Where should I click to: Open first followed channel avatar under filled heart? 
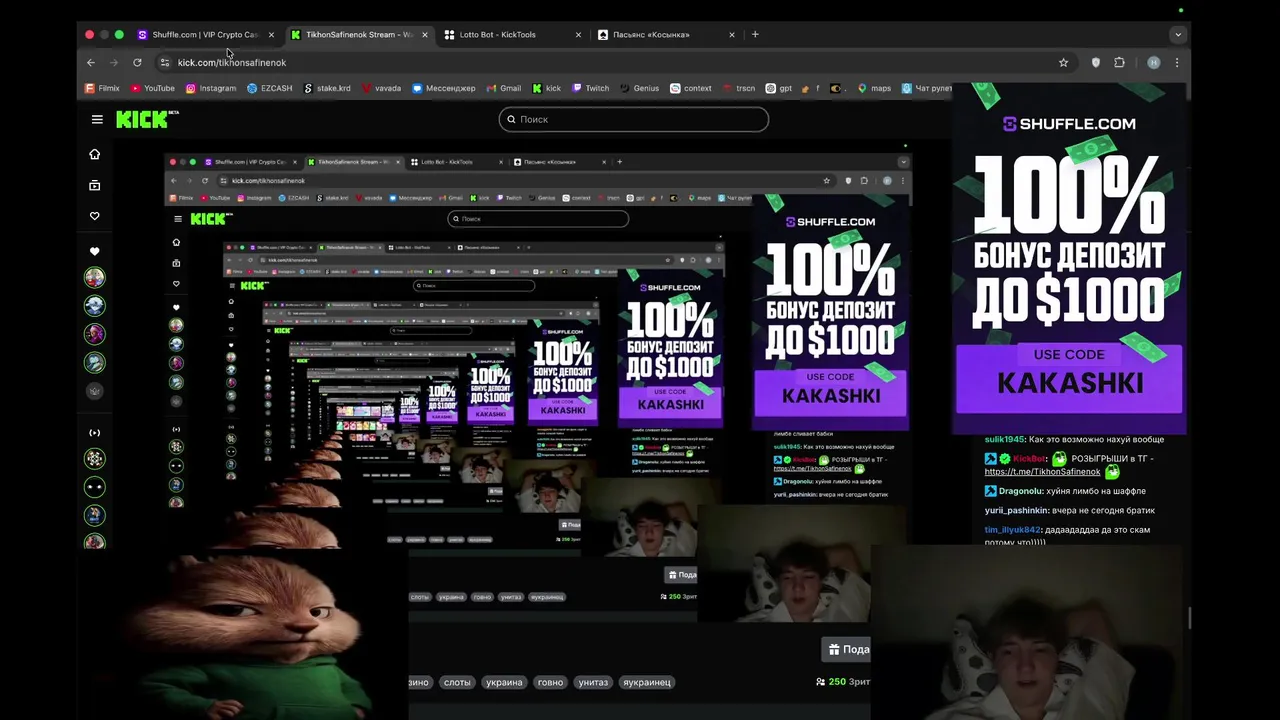95,277
